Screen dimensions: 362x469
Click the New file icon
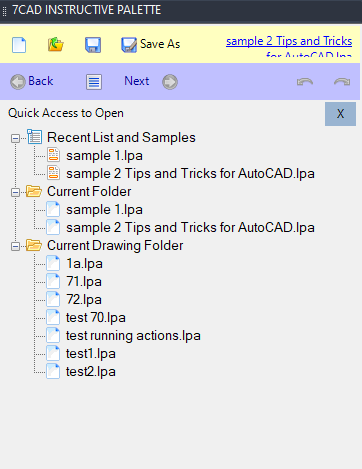(x=19, y=45)
